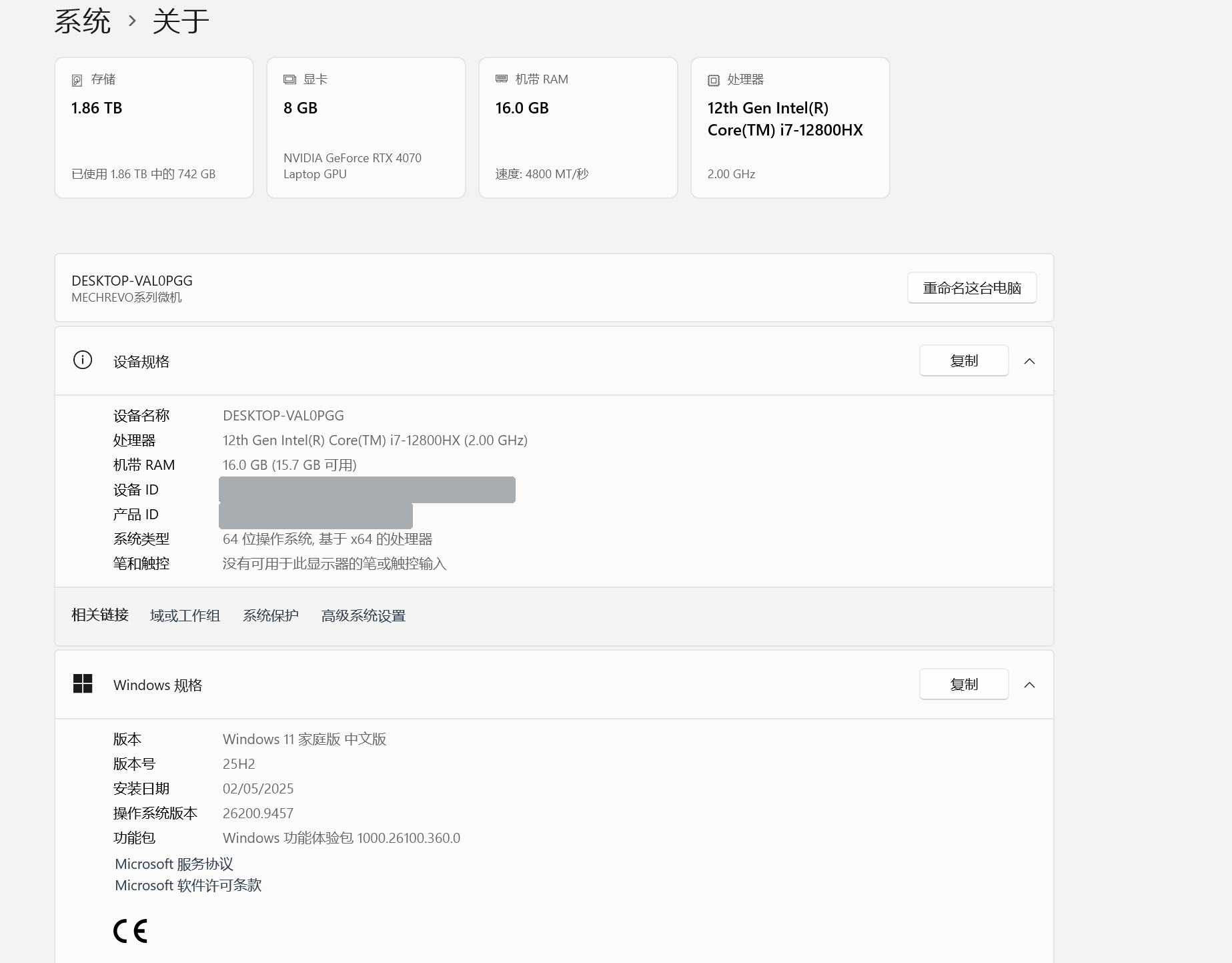Click the install date 02/05/2025
The image size is (1232, 963).
click(258, 789)
